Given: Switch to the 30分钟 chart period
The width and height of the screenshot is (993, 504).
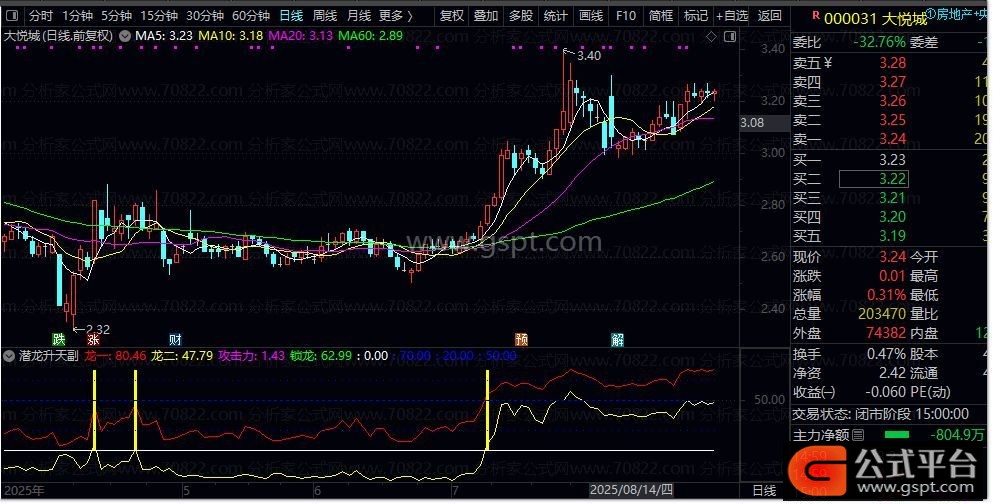Looking at the screenshot, I should [x=205, y=15].
